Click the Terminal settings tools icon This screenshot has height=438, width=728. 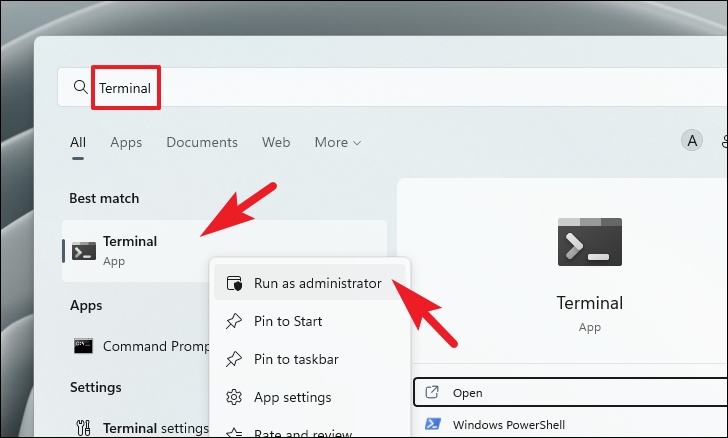click(84, 427)
